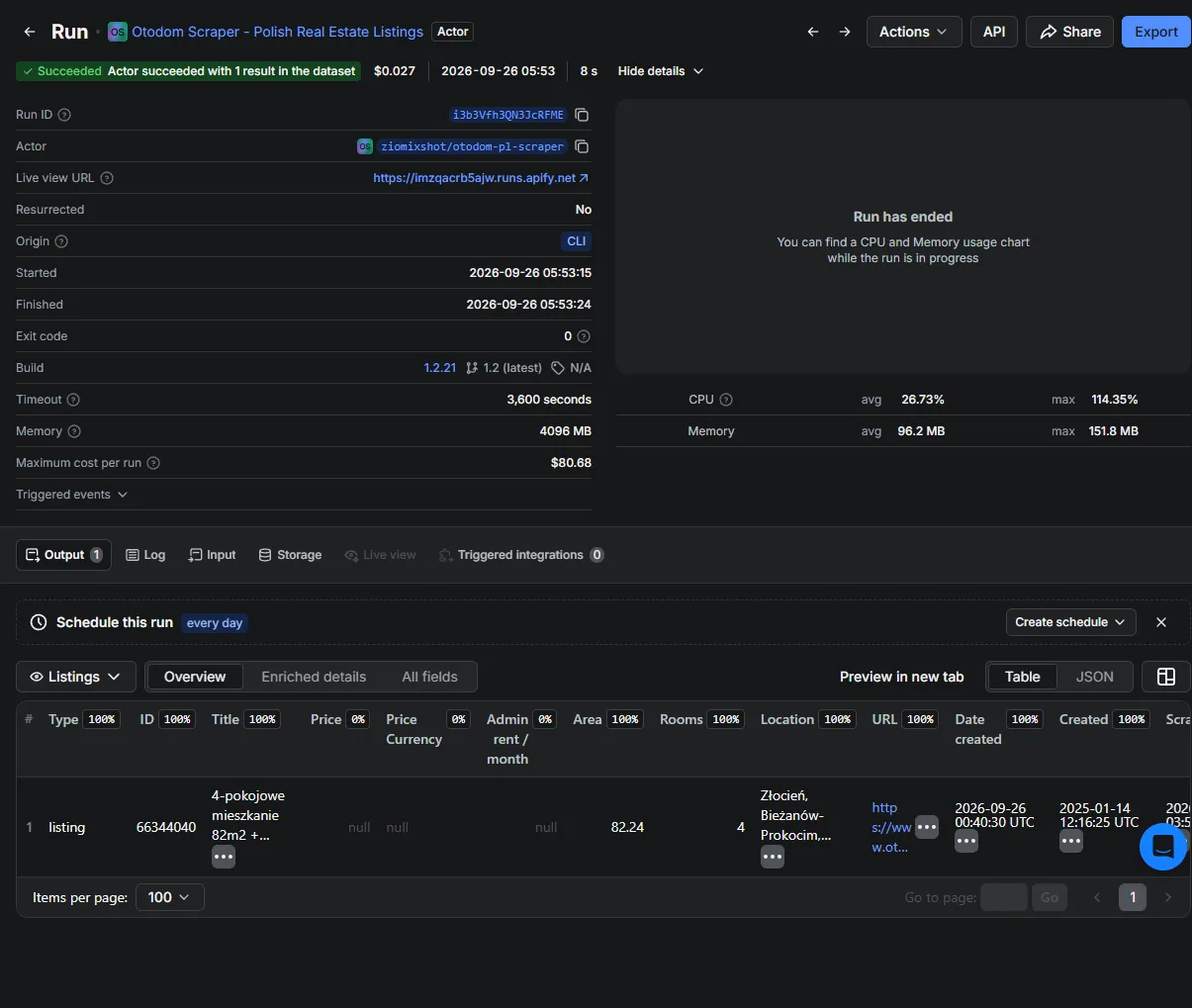Collapse run info with Hide details

(661, 71)
